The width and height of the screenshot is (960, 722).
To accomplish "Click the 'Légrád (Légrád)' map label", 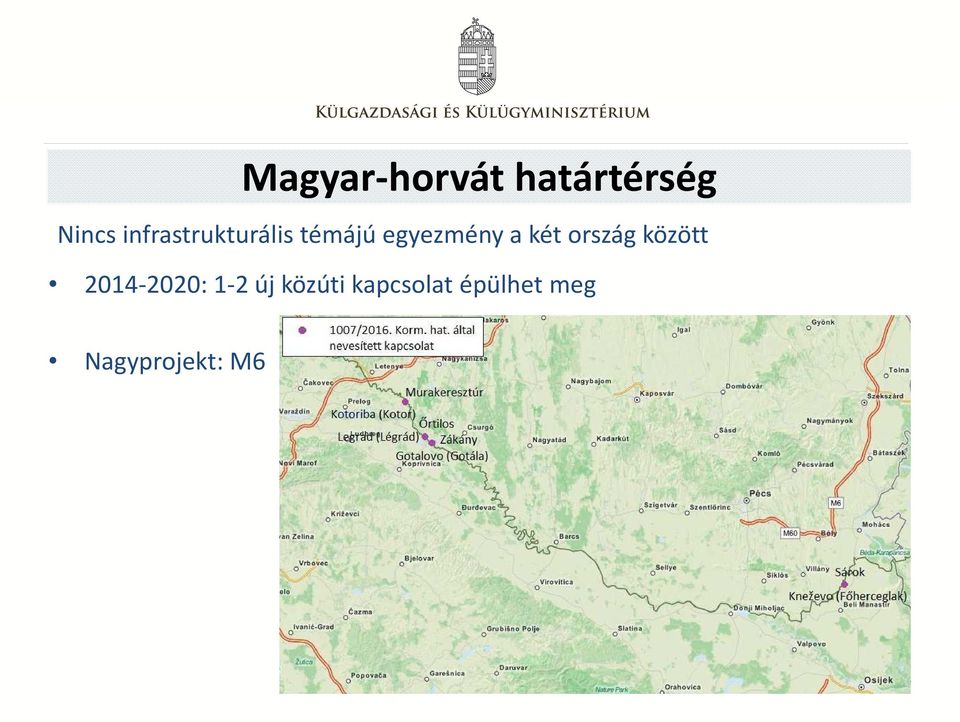I will 378,437.
